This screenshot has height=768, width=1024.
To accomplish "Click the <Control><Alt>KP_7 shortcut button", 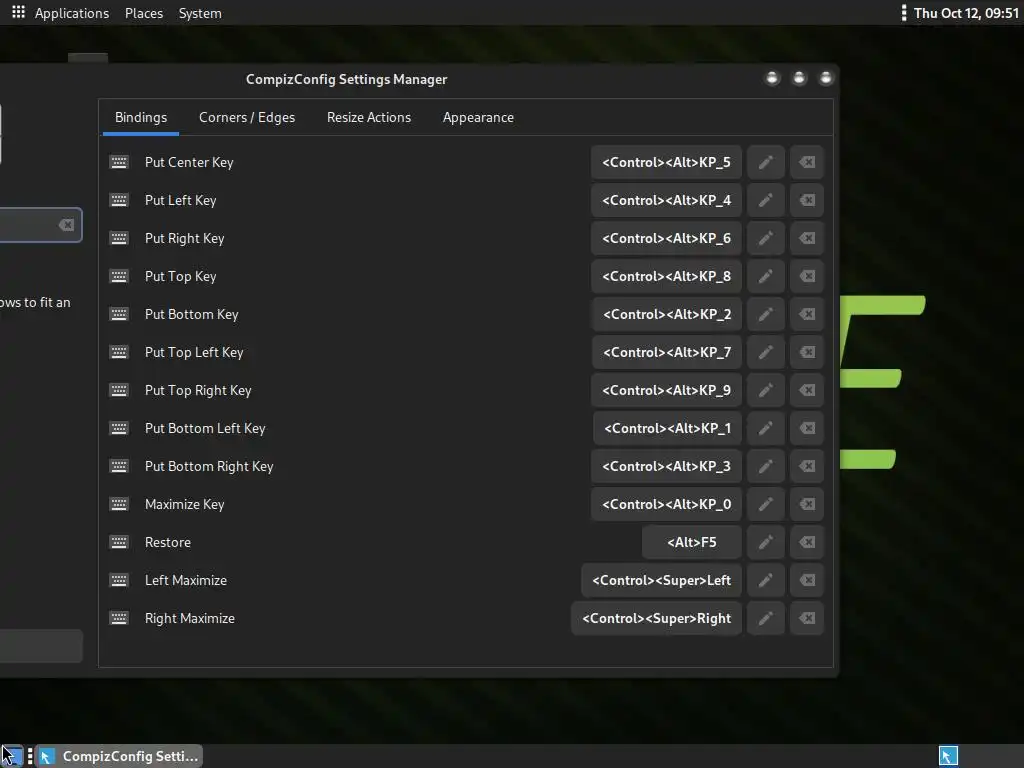I will pos(667,352).
